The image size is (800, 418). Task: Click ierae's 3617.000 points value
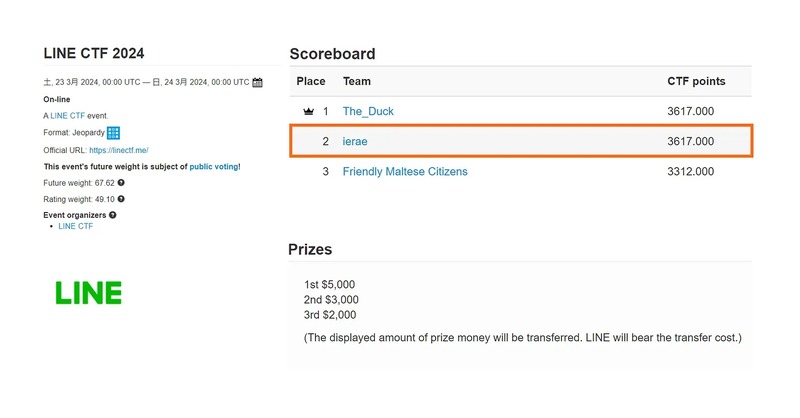pos(690,142)
